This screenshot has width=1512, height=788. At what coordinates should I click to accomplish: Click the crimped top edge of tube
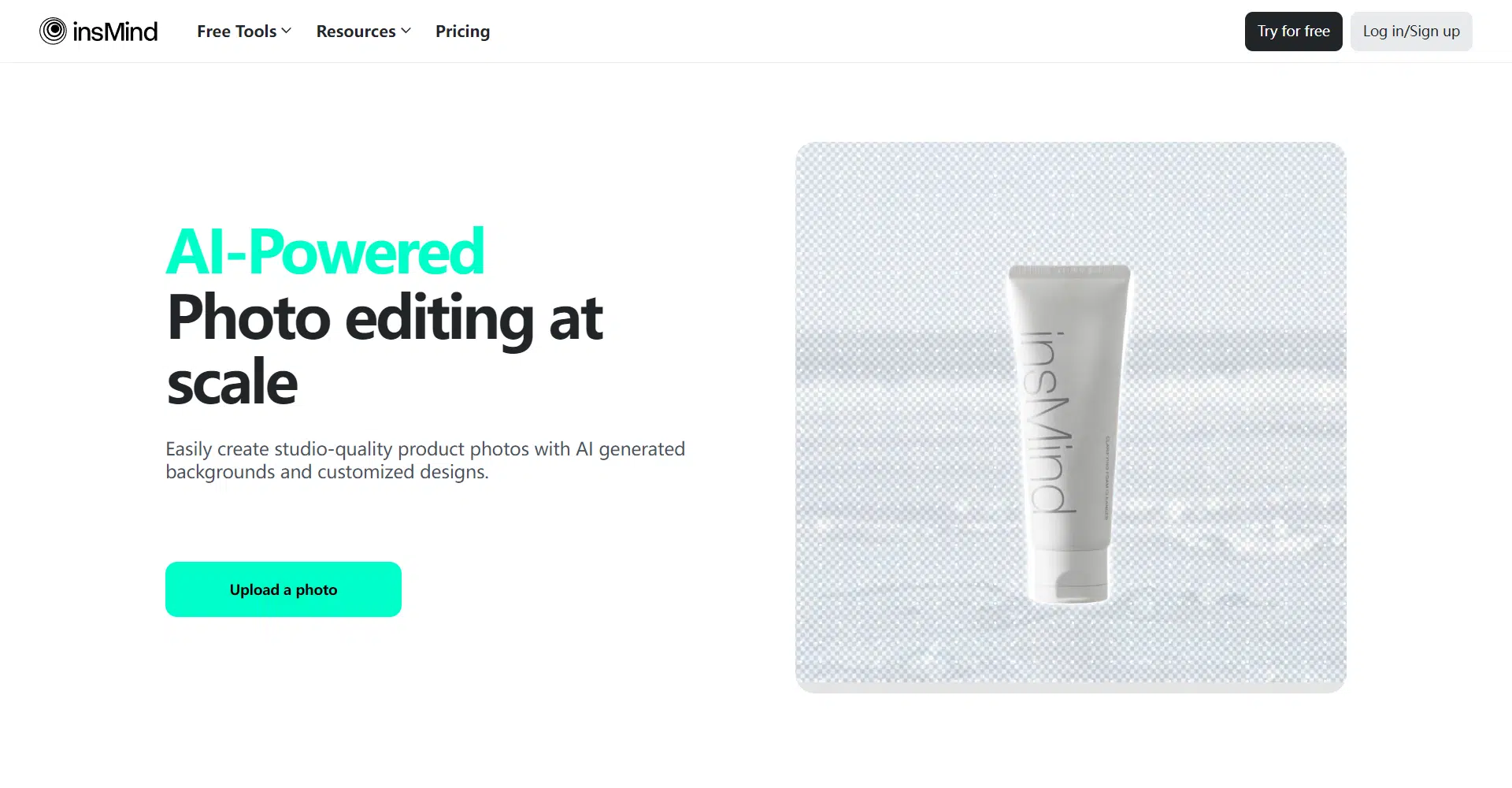coord(1069,271)
